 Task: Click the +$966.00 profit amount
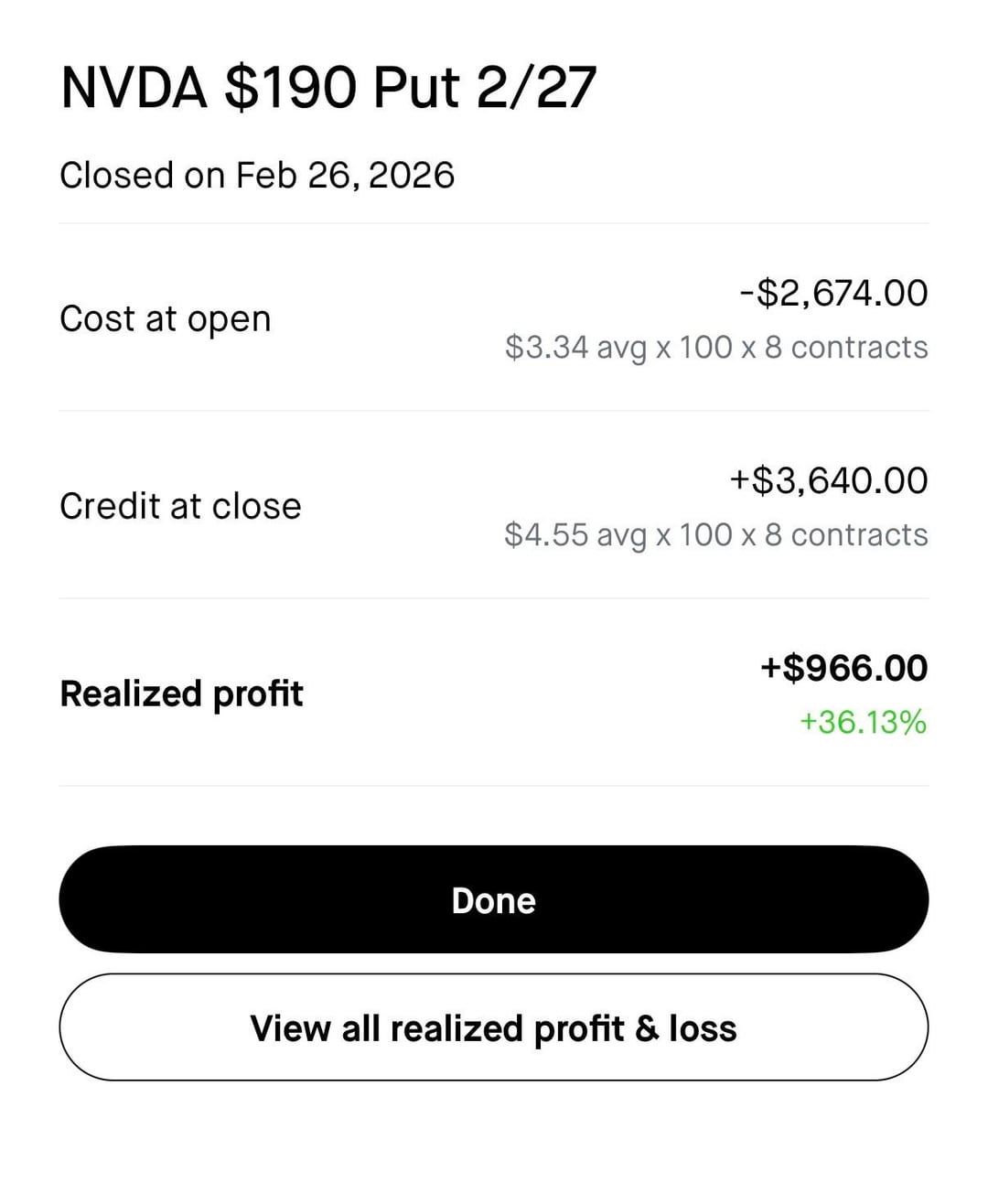[843, 668]
